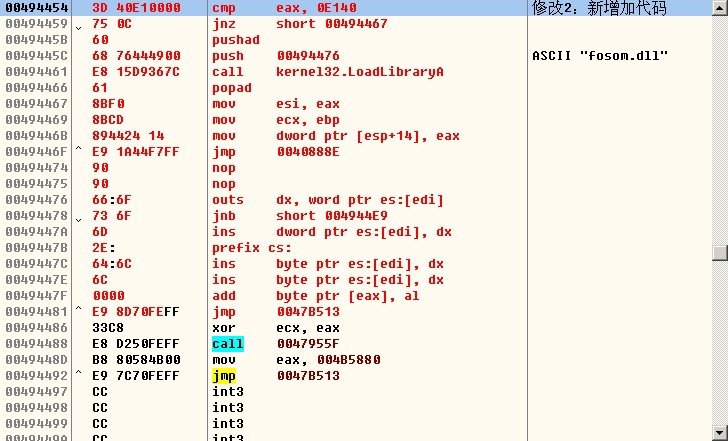
Task: Click highlighted 'jmp' mnemonic at 00494492
Action: pos(224,376)
